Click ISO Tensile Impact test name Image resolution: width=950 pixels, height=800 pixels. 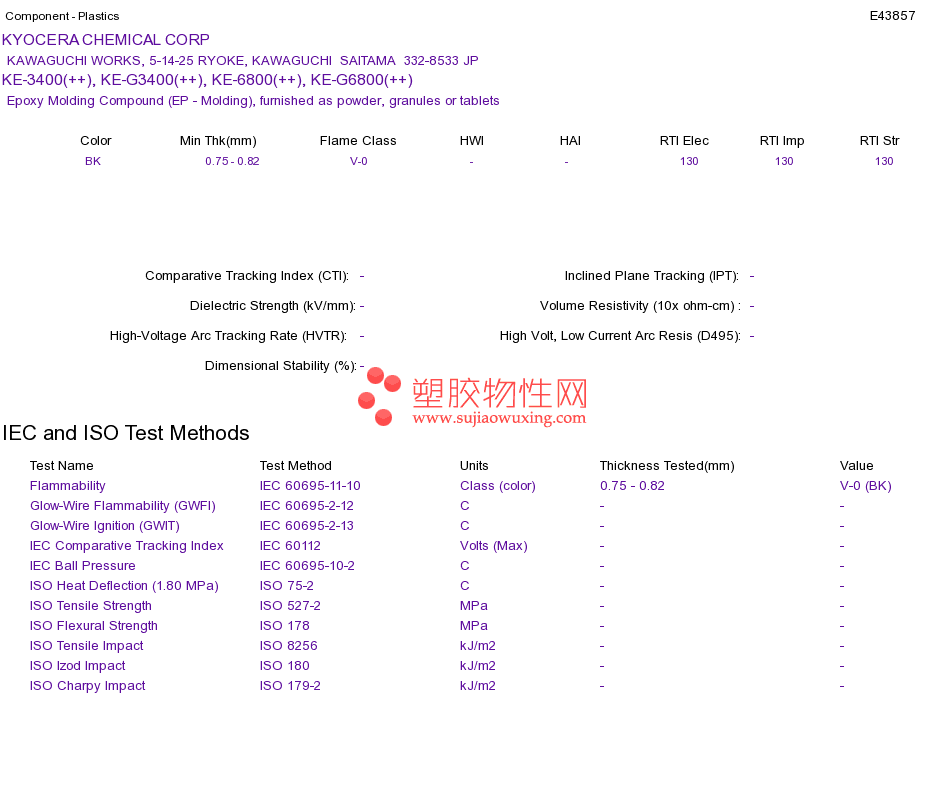pos(87,646)
